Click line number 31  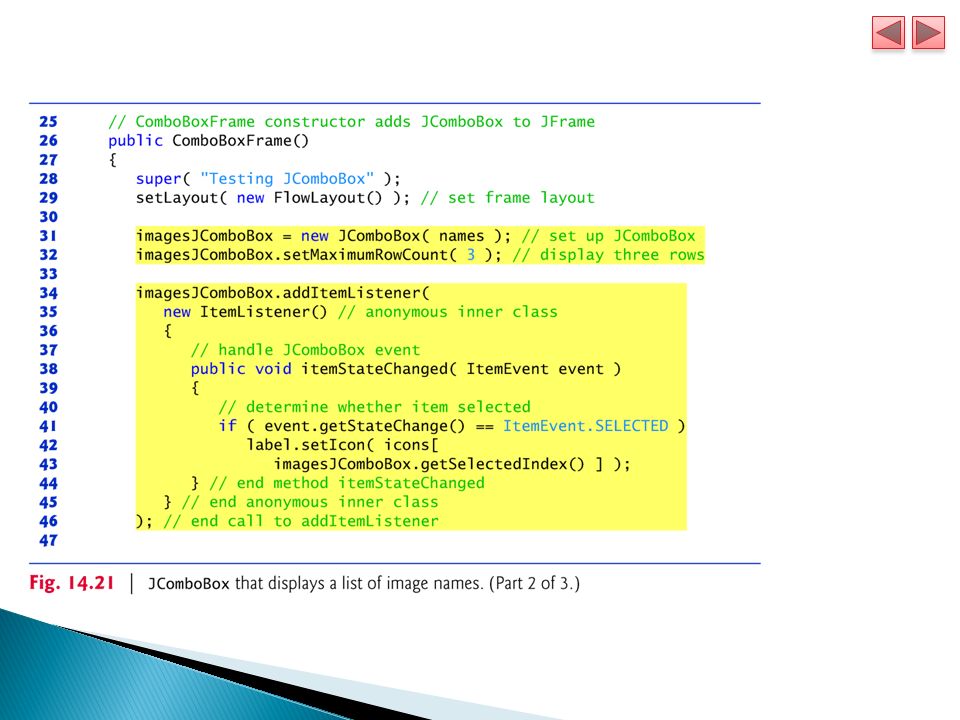pos(48,236)
